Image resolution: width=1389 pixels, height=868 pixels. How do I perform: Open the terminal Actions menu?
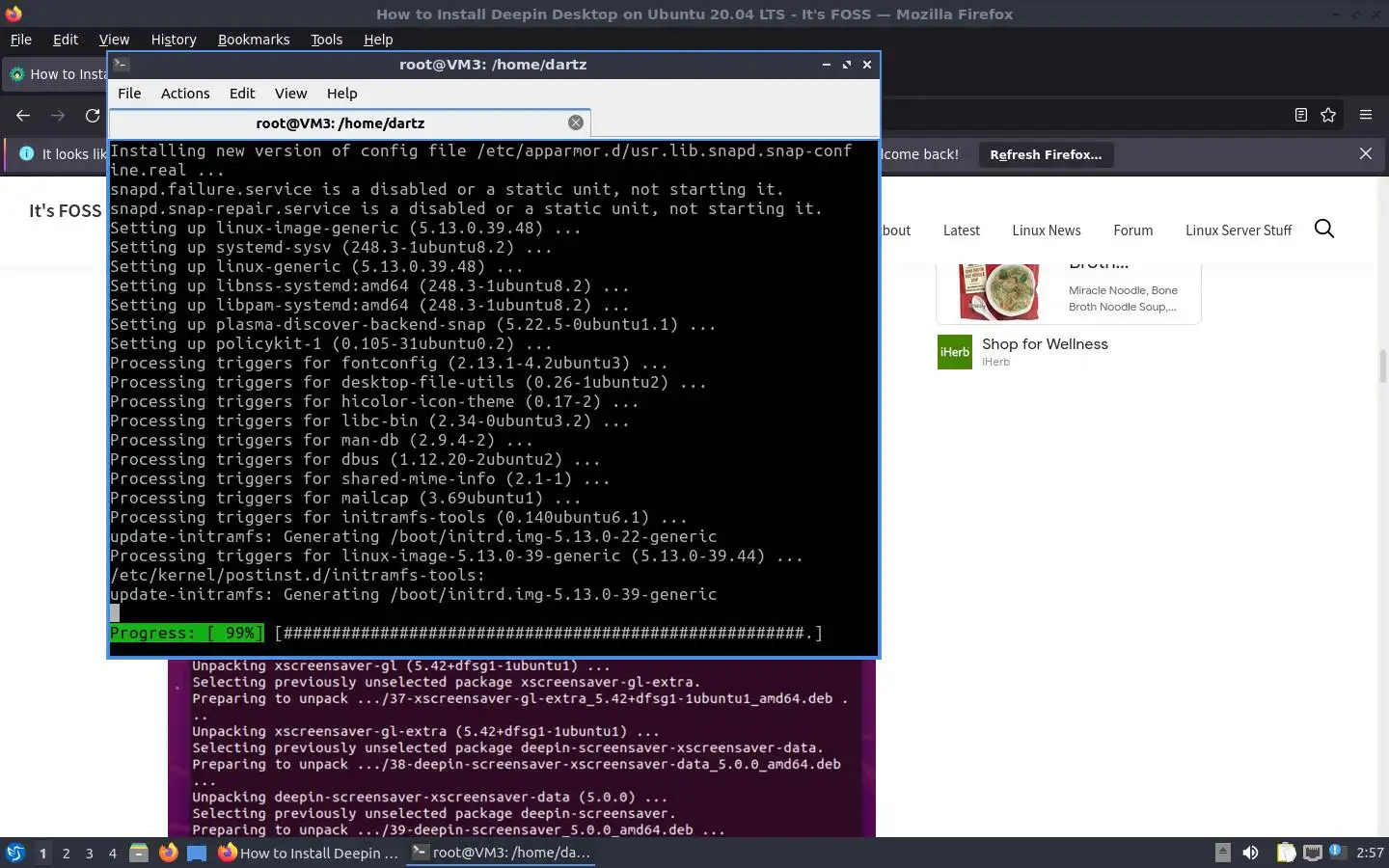185,94
